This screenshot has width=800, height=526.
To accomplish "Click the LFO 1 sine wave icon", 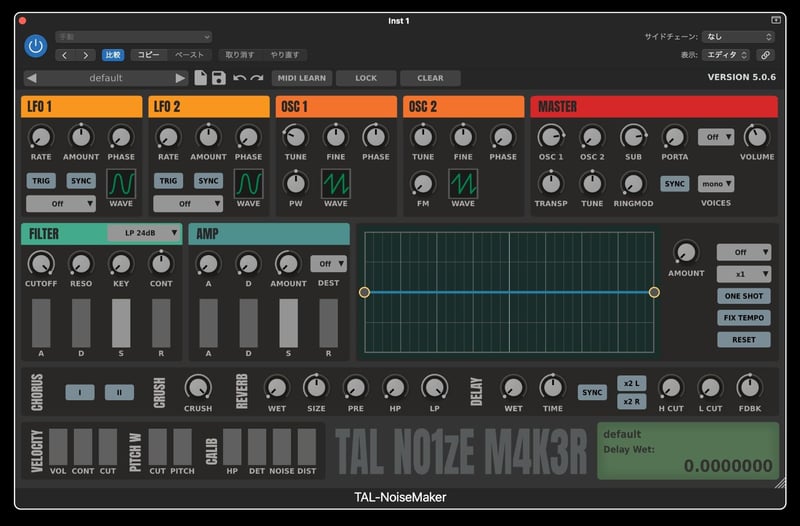I will (x=121, y=184).
